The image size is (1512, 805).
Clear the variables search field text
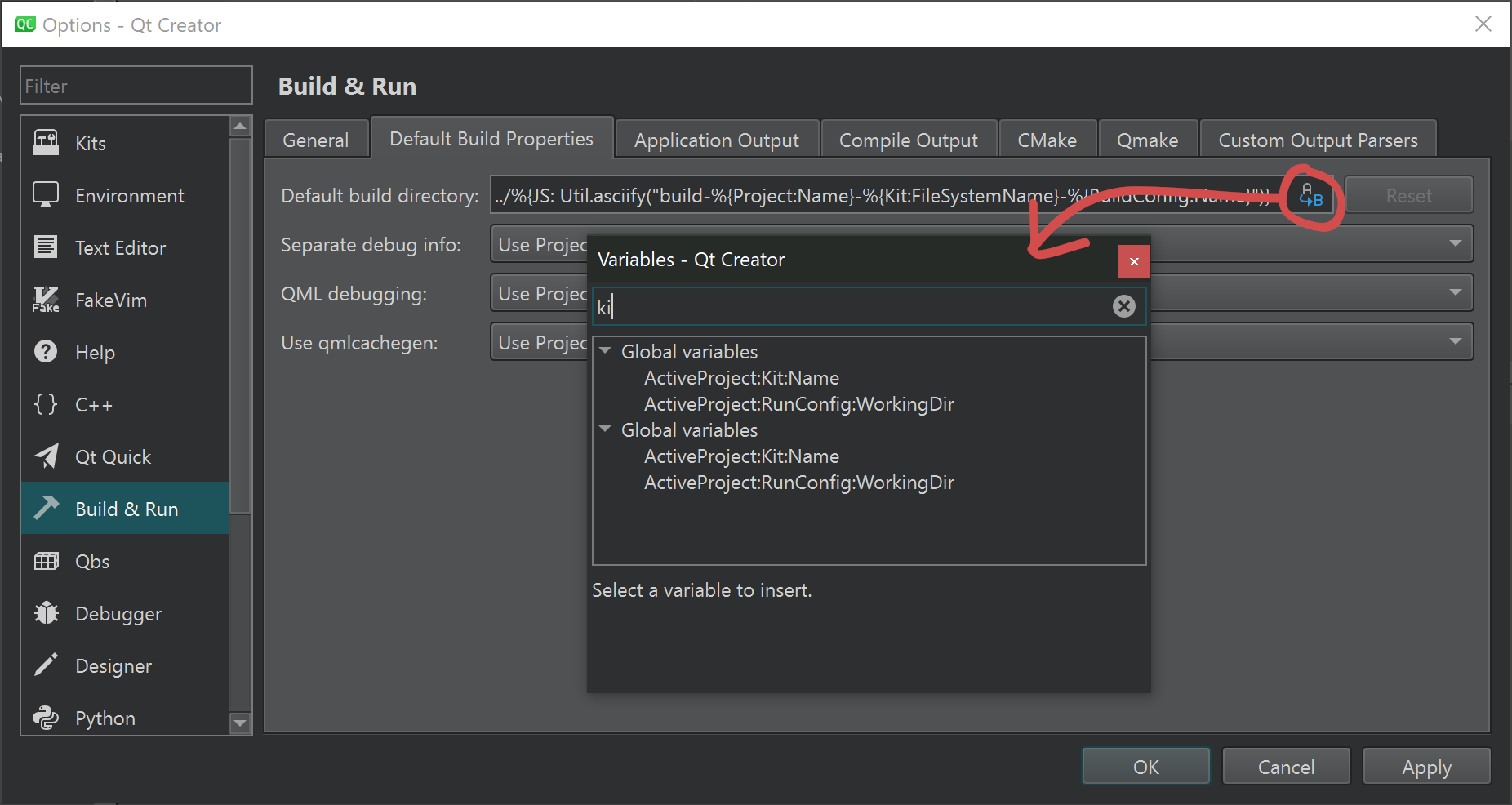pos(1124,306)
